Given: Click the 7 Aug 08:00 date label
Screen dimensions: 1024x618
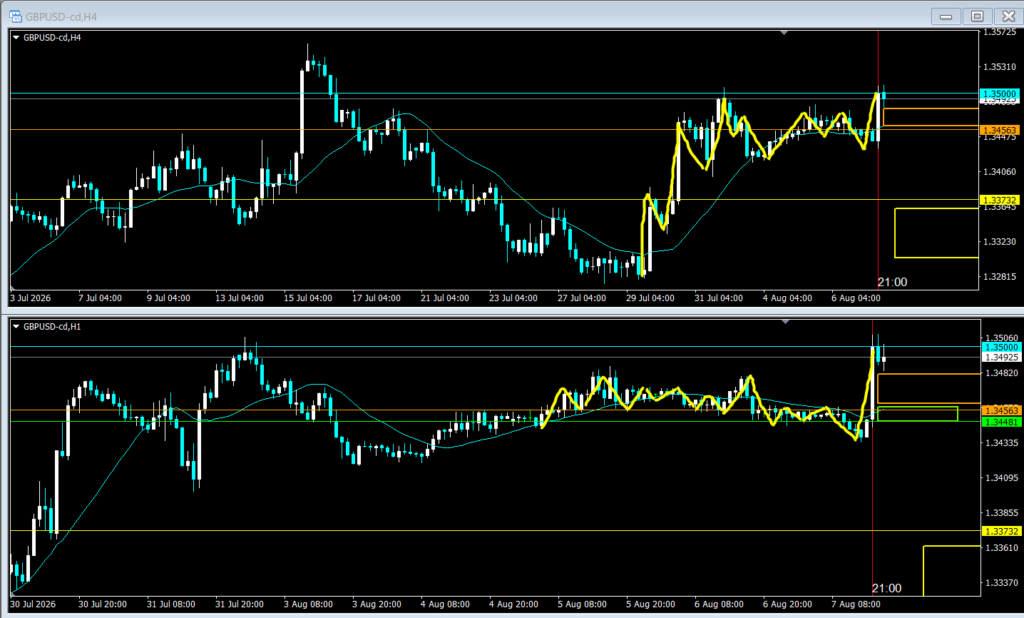Looking at the screenshot, I should (x=856, y=604).
